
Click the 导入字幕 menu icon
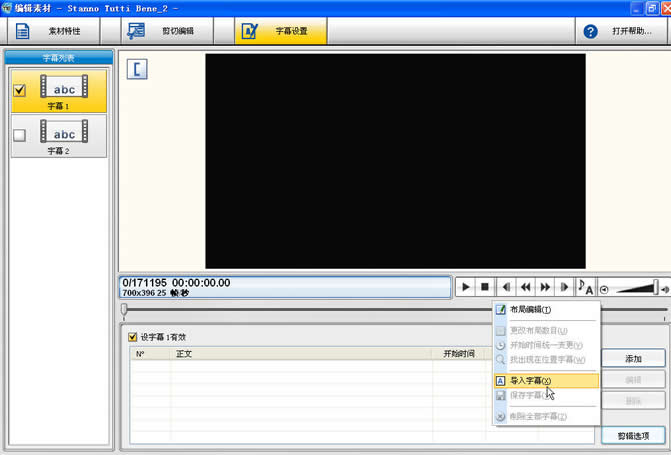pos(501,381)
